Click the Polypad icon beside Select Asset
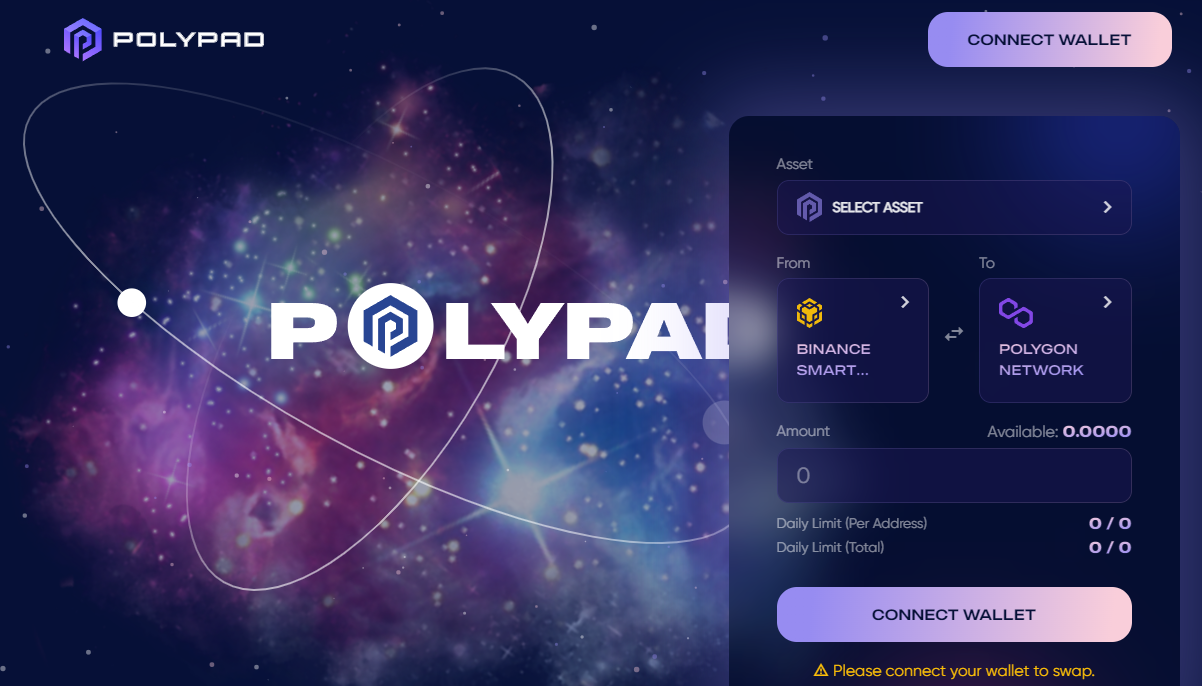Screen dimensions: 1202x686 click(808, 207)
